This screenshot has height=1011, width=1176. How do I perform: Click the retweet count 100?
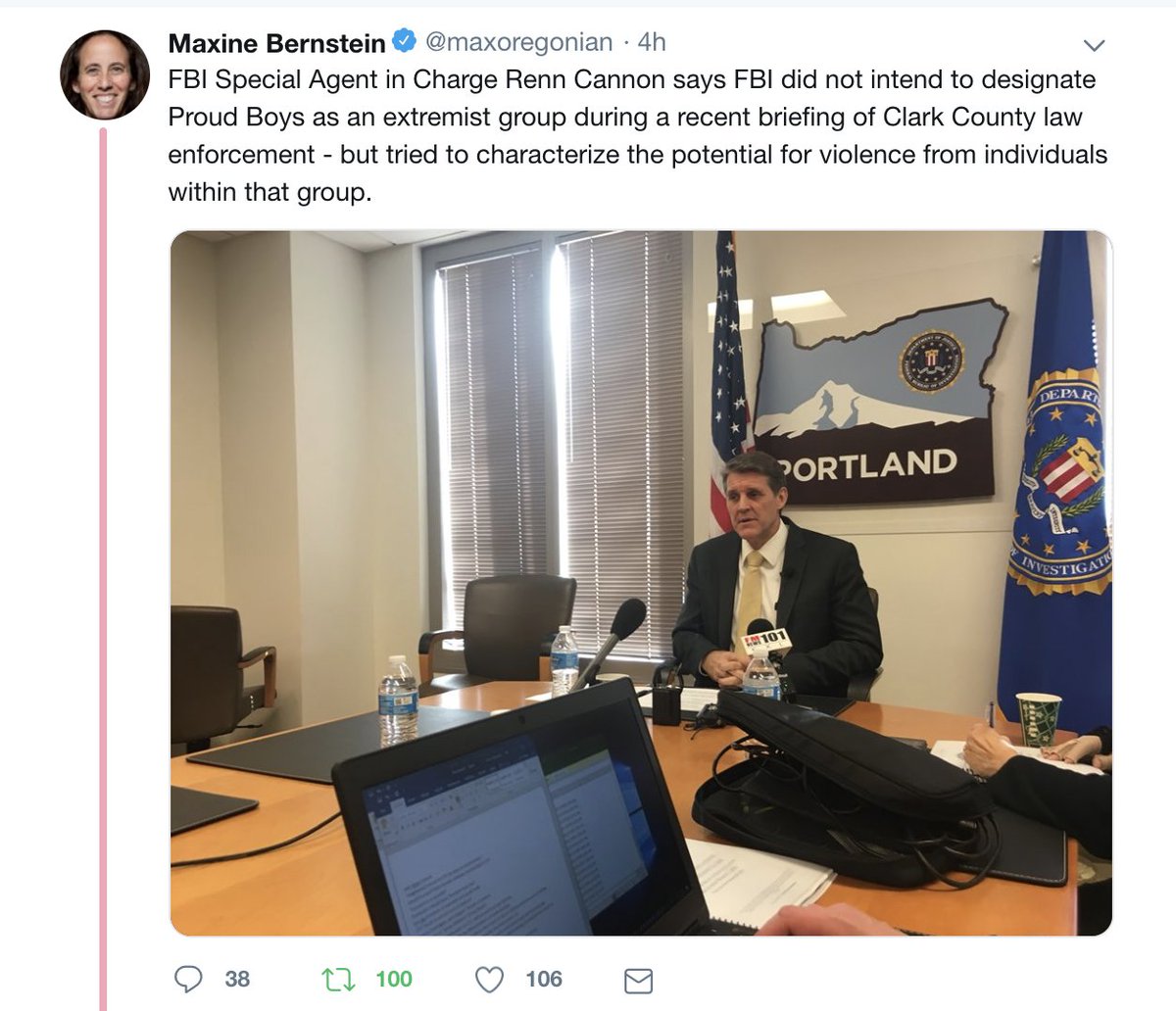(394, 979)
